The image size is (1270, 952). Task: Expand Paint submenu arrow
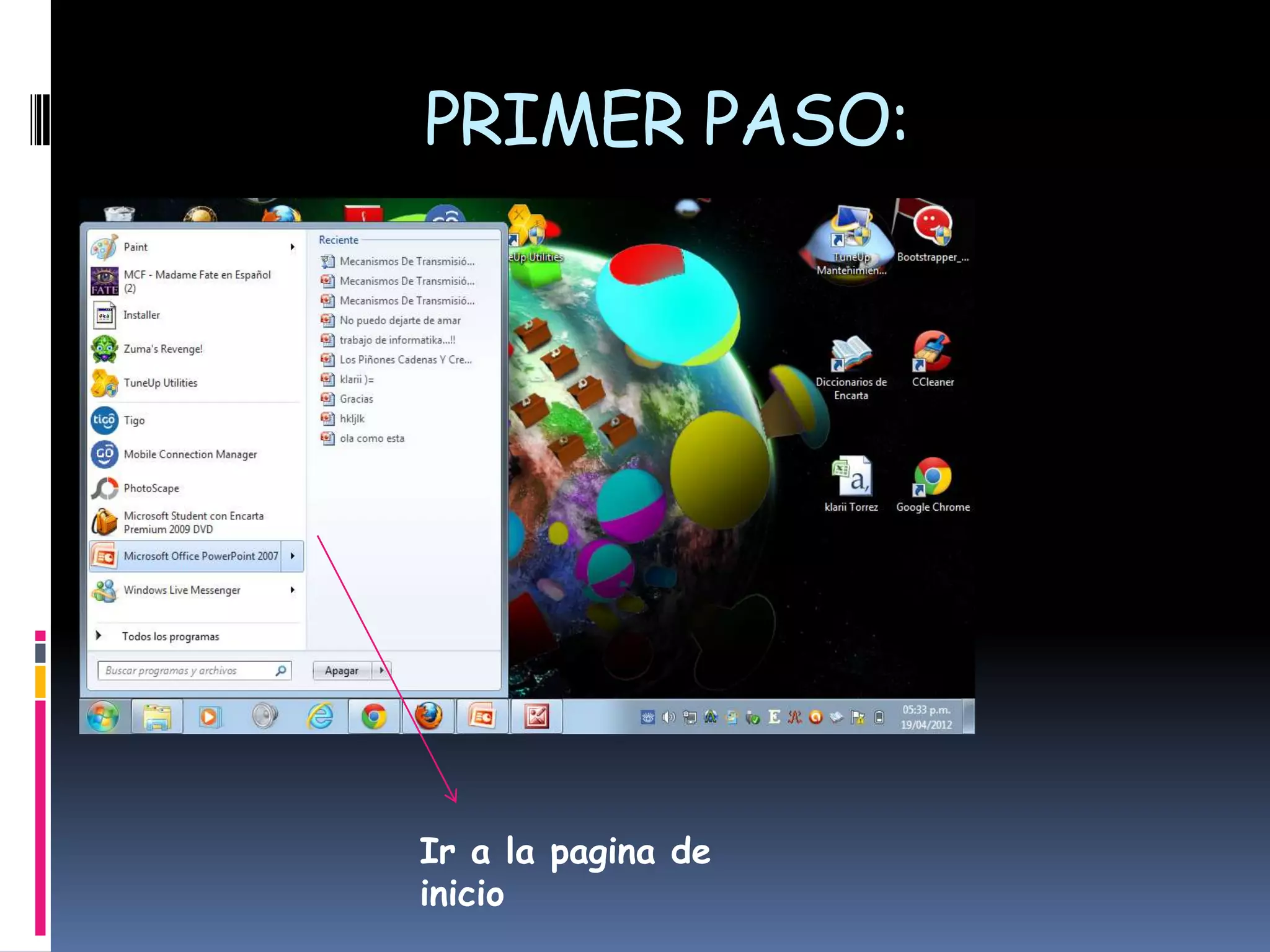coord(292,247)
